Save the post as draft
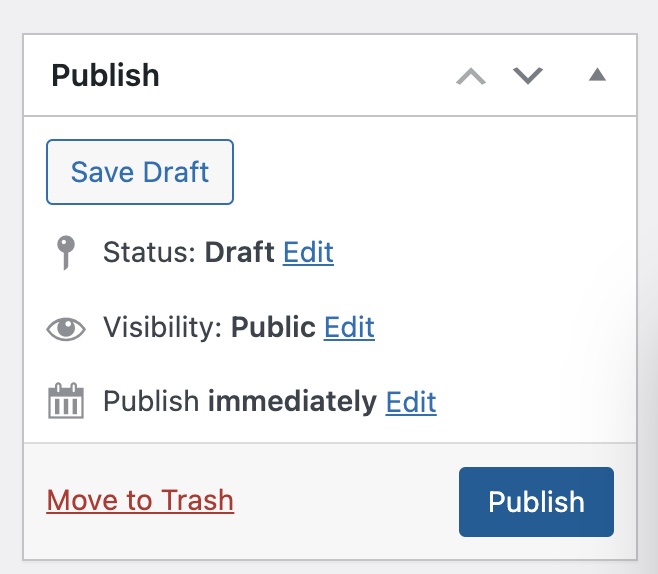 coord(140,172)
